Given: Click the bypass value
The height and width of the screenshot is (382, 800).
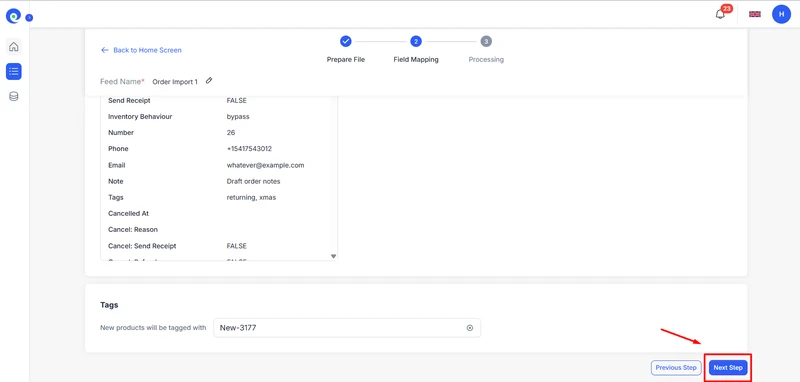Looking at the screenshot, I should click(238, 116).
